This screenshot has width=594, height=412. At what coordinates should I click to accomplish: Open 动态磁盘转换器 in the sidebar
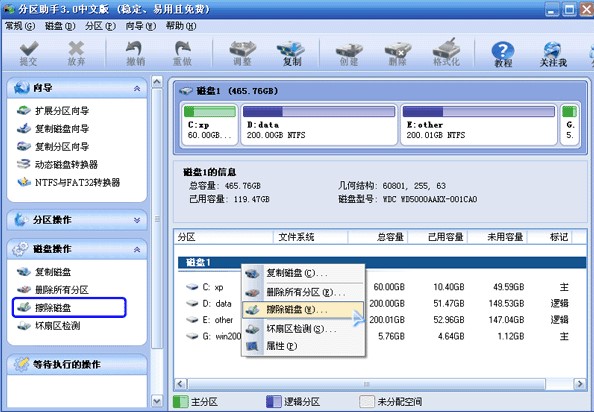pyautogui.click(x=58, y=164)
